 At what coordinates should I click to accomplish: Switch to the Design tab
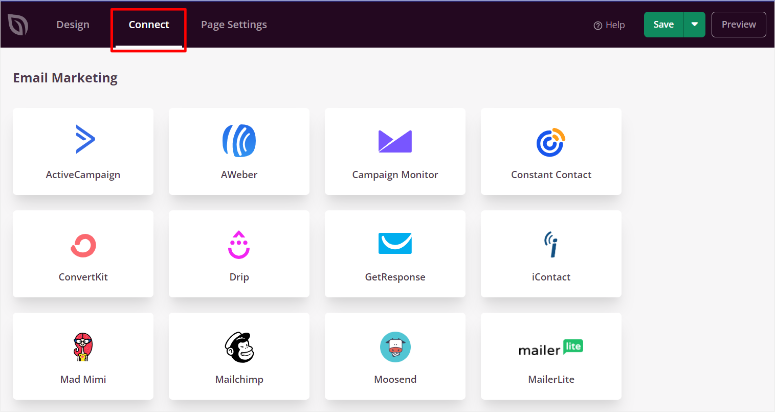point(72,25)
